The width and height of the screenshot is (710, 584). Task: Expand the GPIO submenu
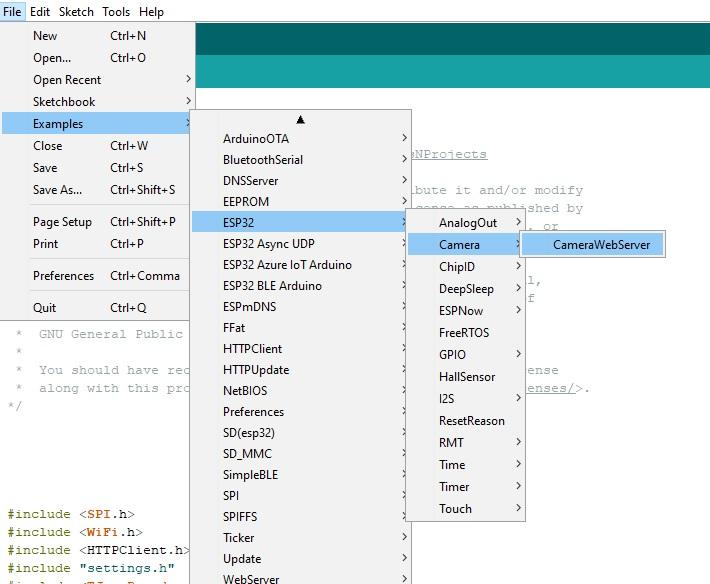pos(465,355)
